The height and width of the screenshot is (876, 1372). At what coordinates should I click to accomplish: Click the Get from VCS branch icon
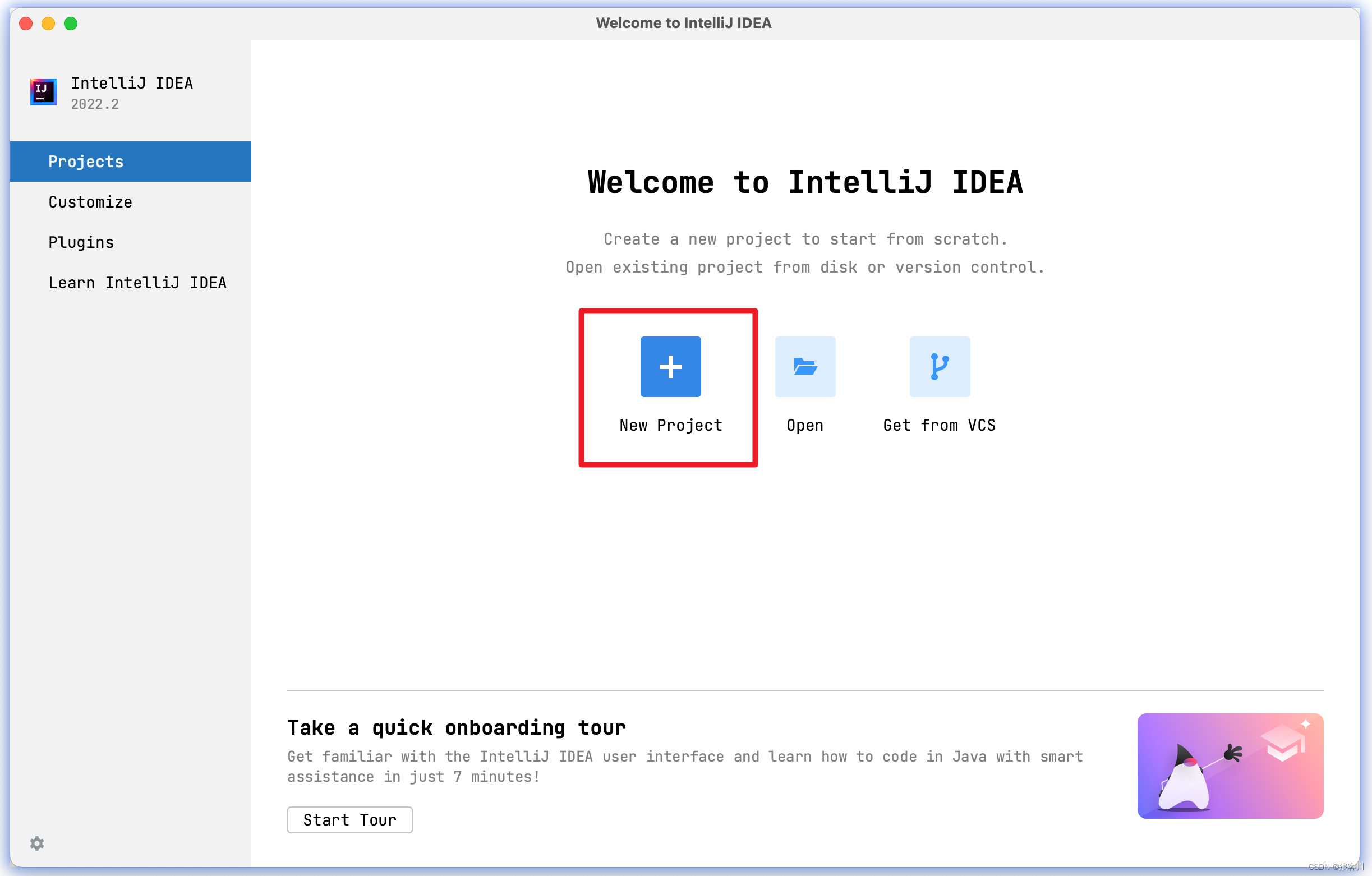tap(940, 366)
